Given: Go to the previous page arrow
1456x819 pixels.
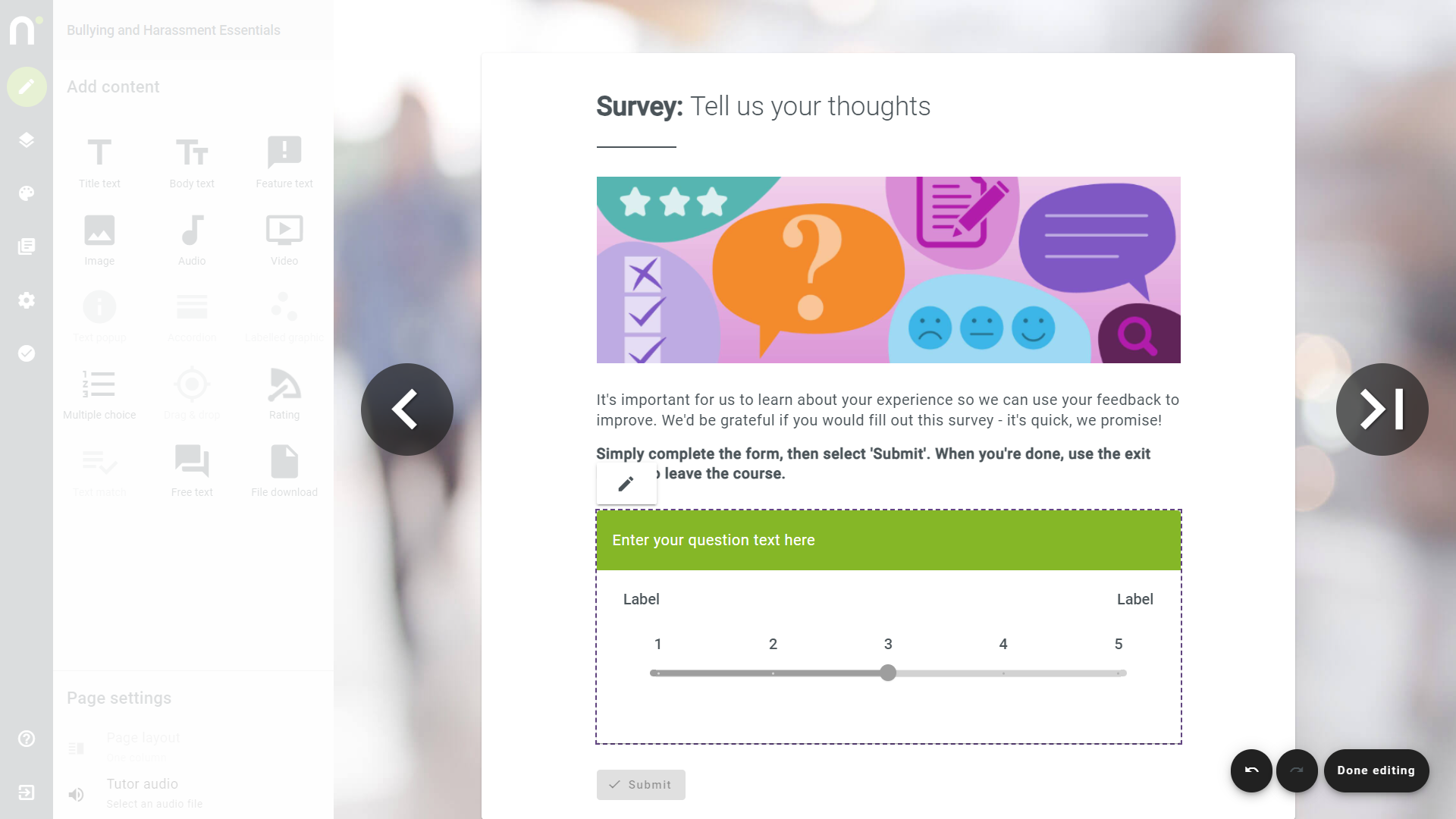Looking at the screenshot, I should pyautogui.click(x=407, y=409).
